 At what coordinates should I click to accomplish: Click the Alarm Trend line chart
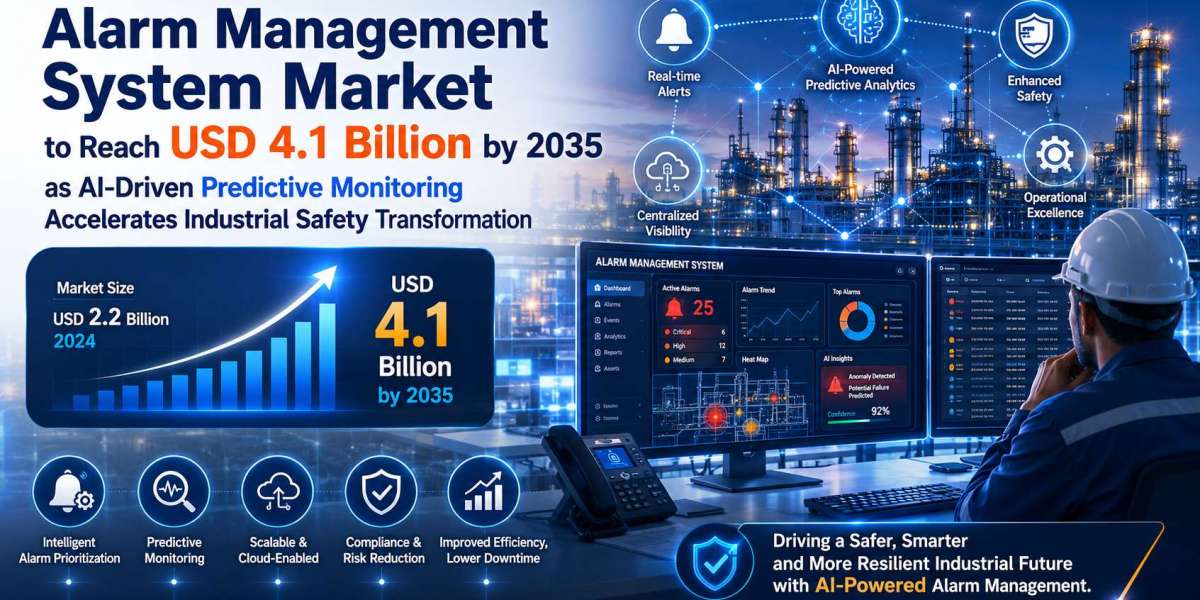tap(778, 320)
